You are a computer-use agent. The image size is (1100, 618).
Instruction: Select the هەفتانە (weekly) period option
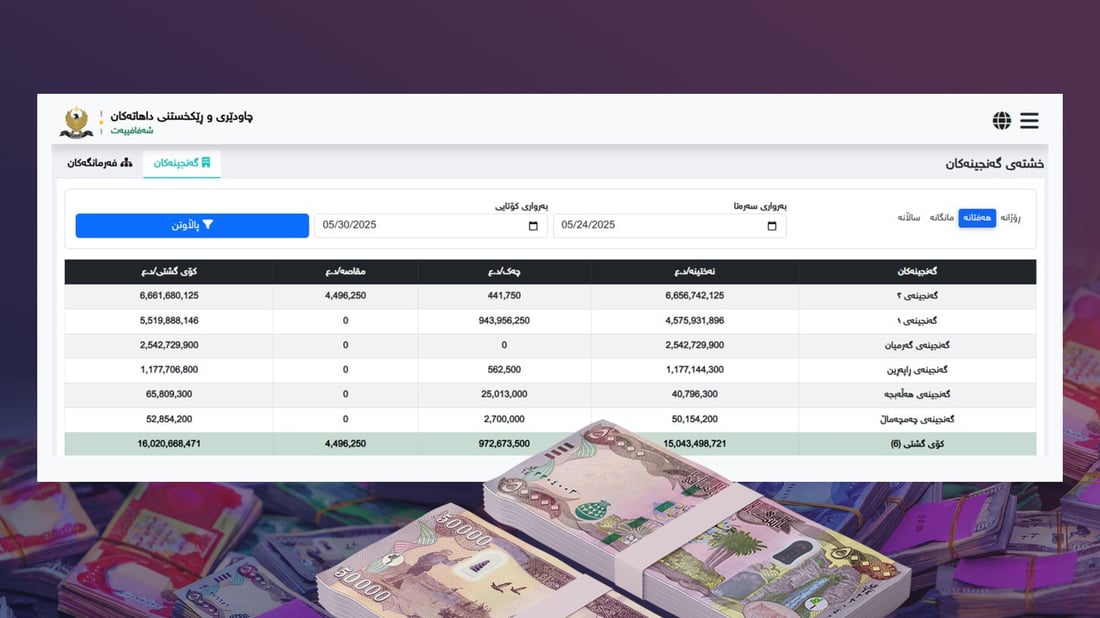coord(977,218)
